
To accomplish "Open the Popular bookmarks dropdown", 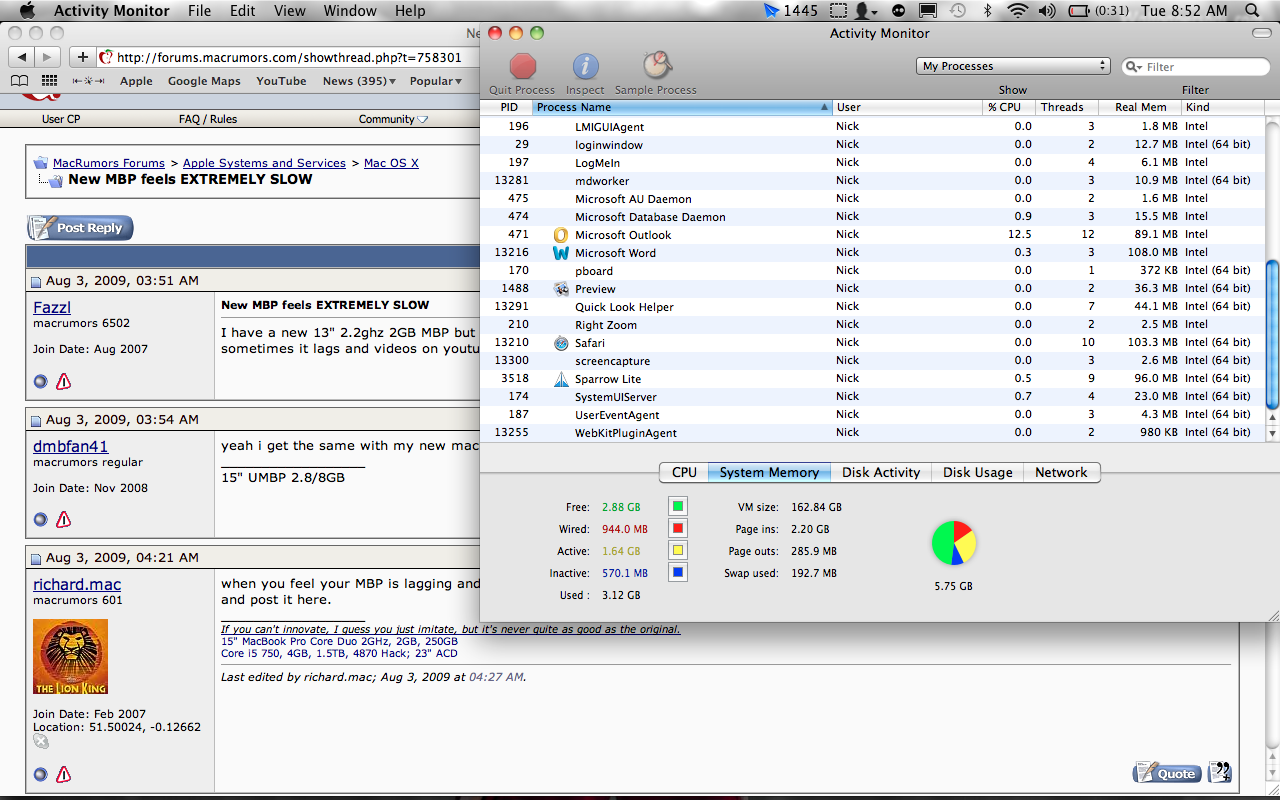I will click(436, 81).
